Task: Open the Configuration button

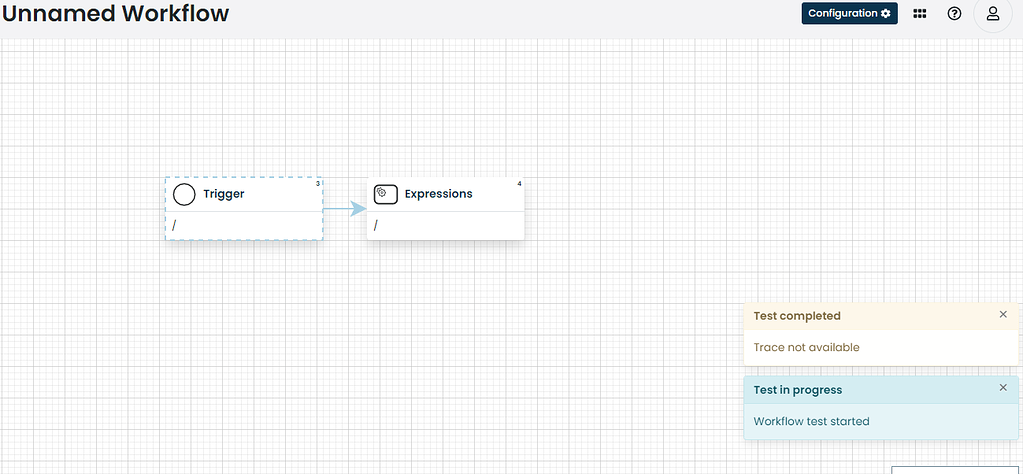Action: pos(849,13)
